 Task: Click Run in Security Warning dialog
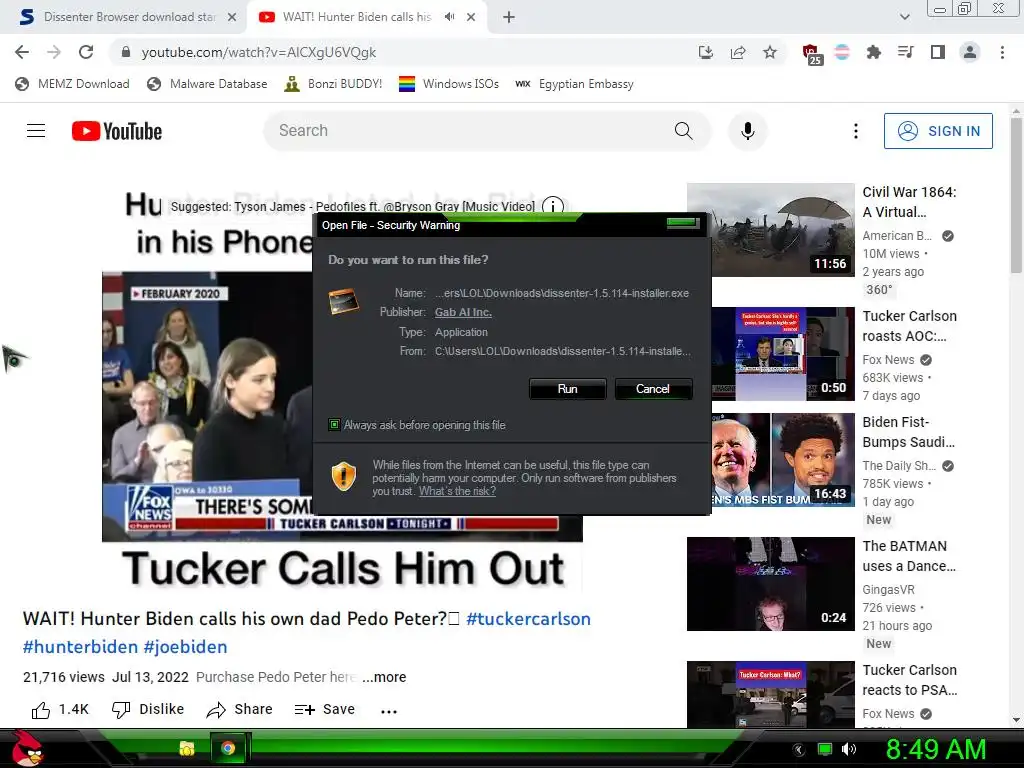568,389
